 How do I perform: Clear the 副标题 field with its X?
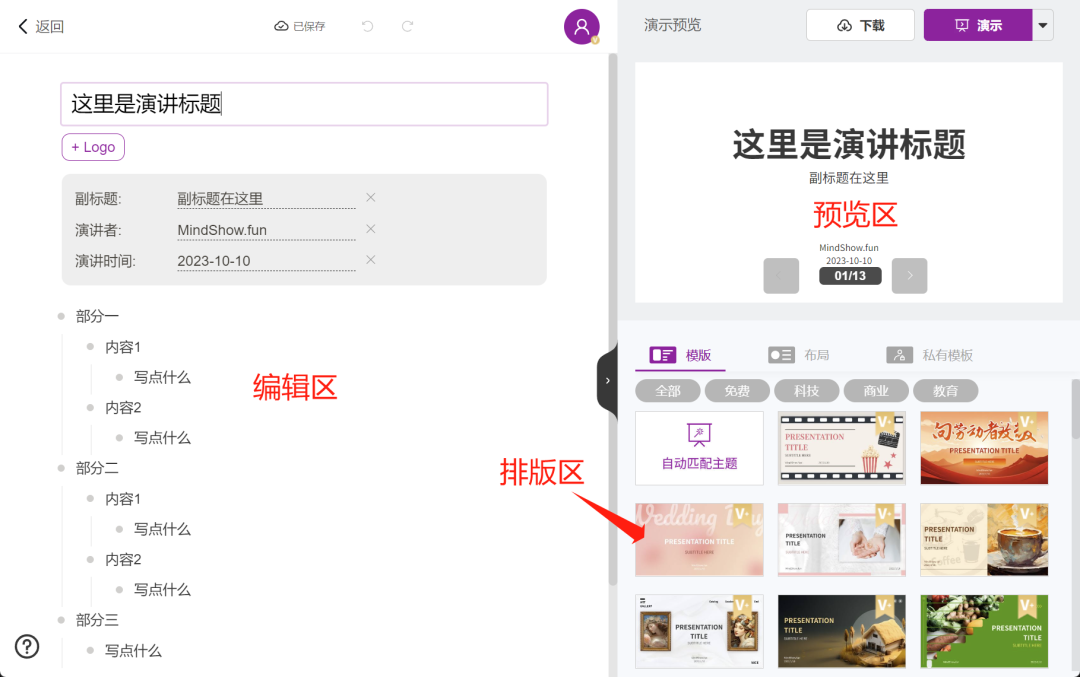[370, 198]
